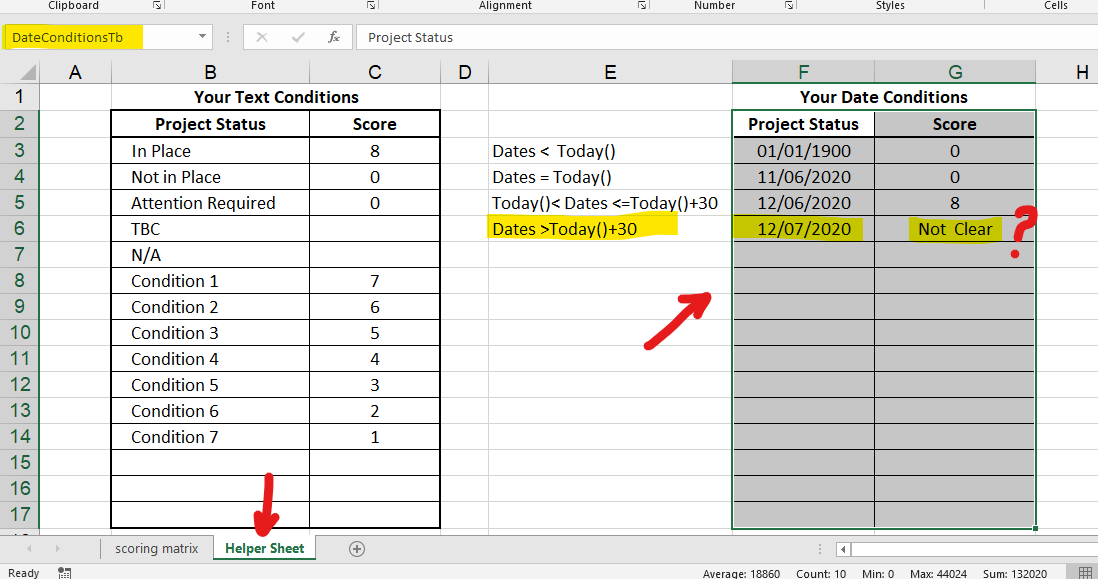Select column B header
Screen dimensions: 1098x579
coord(210,72)
